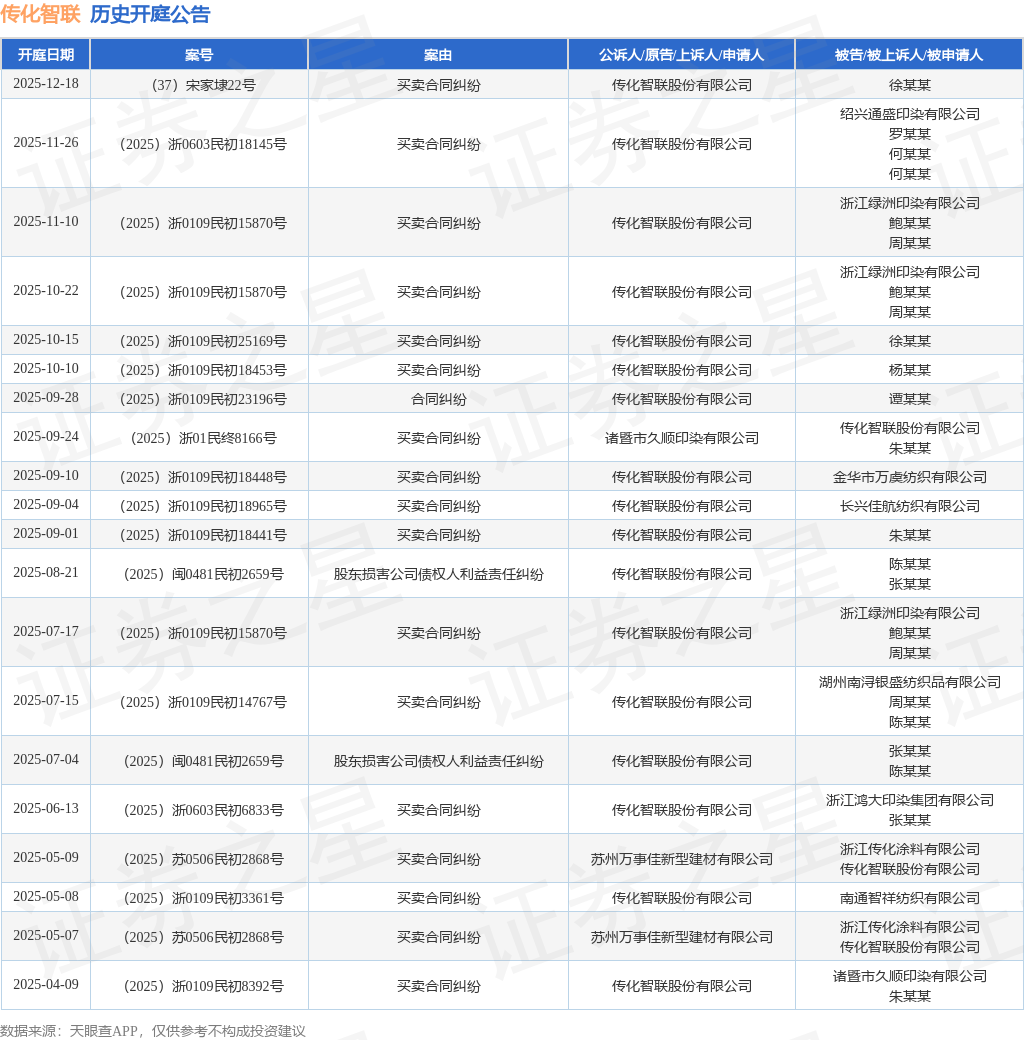The image size is (1024, 1040).
Task: Open case (2025)浙0109民初18448号
Action: tap(203, 477)
